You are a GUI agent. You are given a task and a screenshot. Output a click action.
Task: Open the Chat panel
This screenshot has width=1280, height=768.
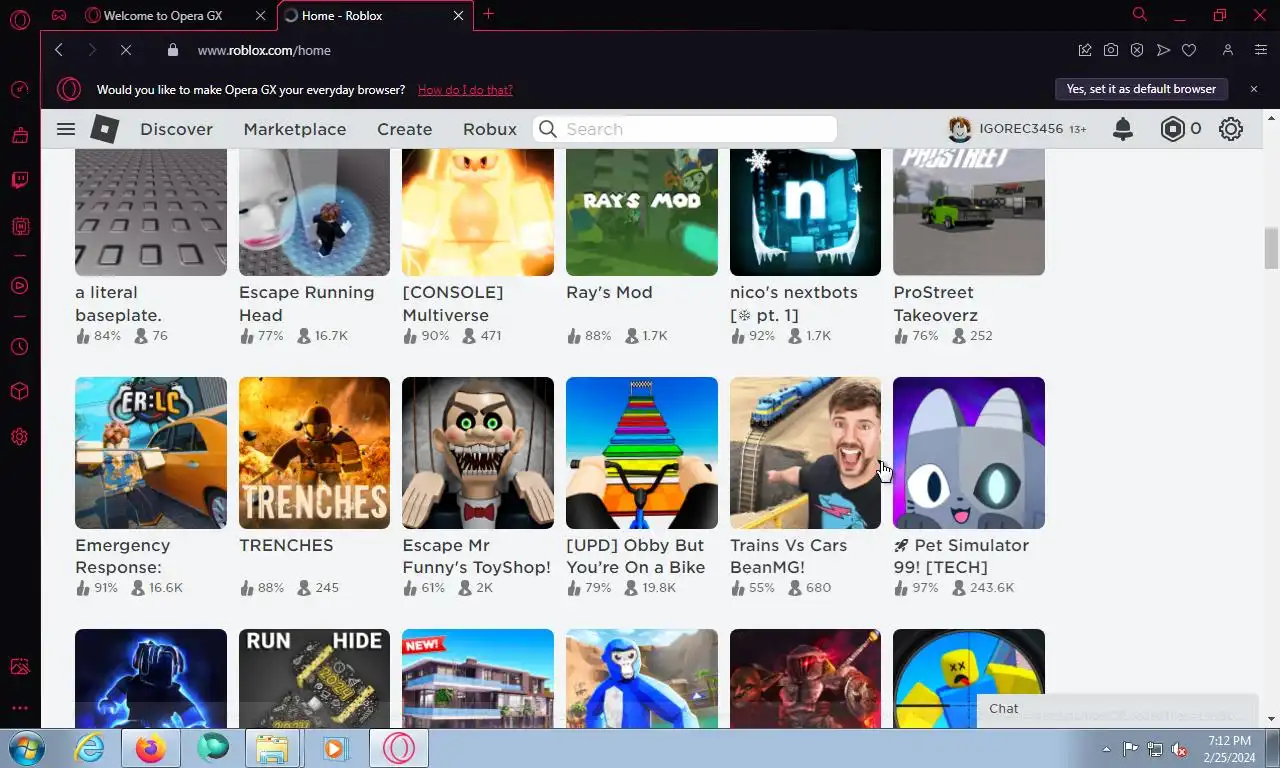pos(1116,708)
